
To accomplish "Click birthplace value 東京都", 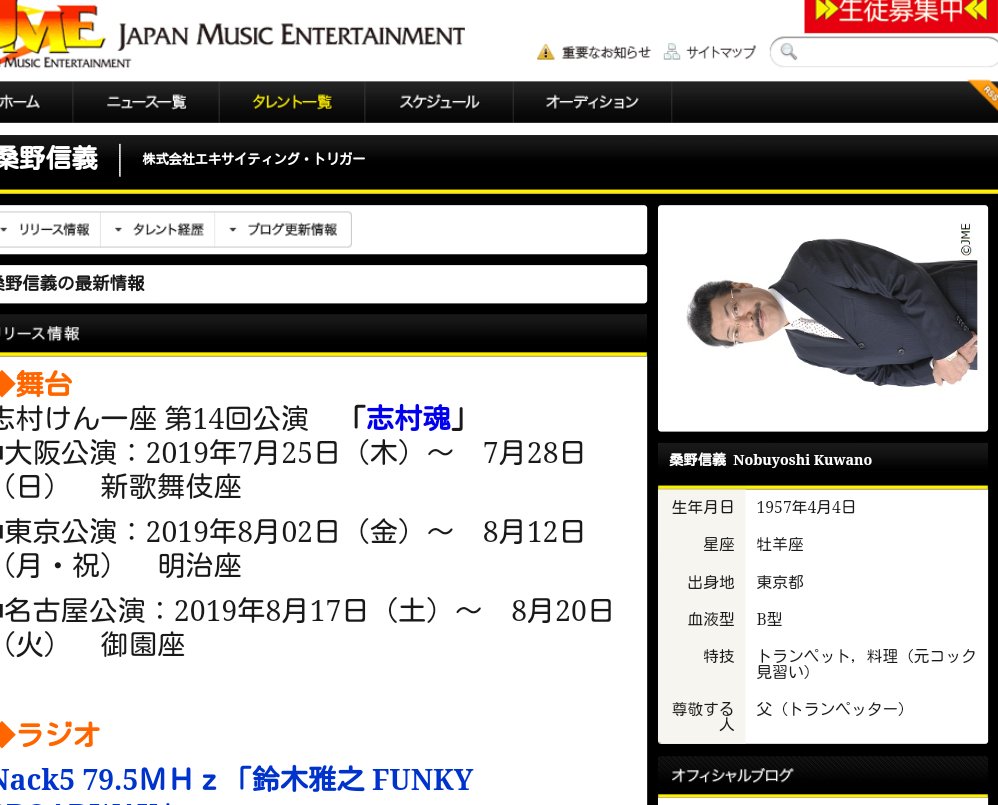I will coord(780,582).
